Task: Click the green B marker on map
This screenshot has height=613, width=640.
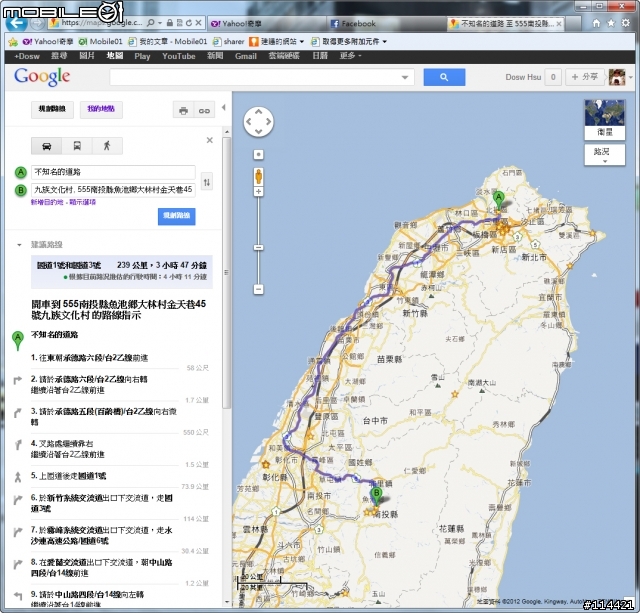Action: click(376, 497)
